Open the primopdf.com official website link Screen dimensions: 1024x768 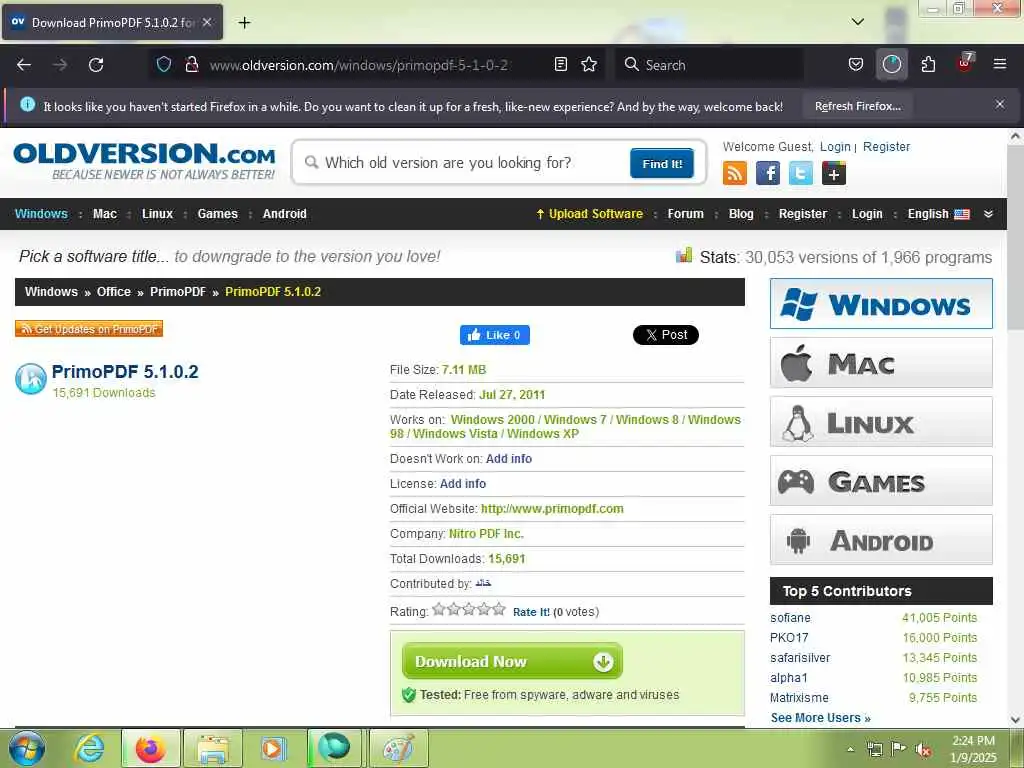click(552, 508)
